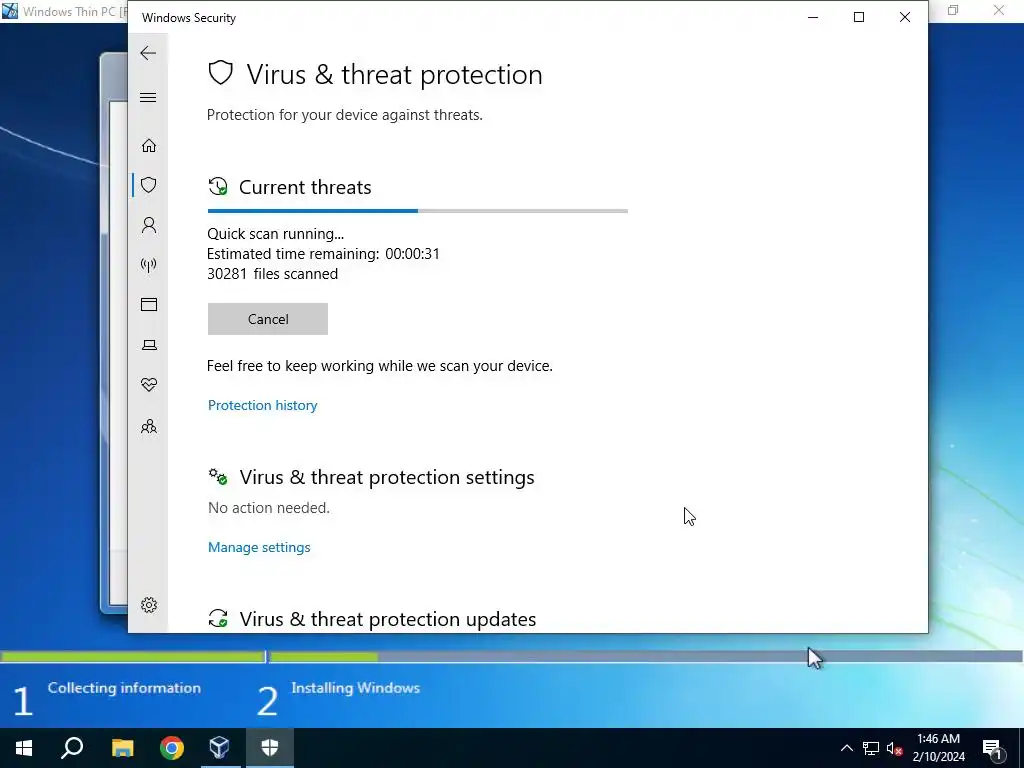1024x768 pixels.
Task: Maximize the Windows Security window
Action: pyautogui.click(x=859, y=17)
